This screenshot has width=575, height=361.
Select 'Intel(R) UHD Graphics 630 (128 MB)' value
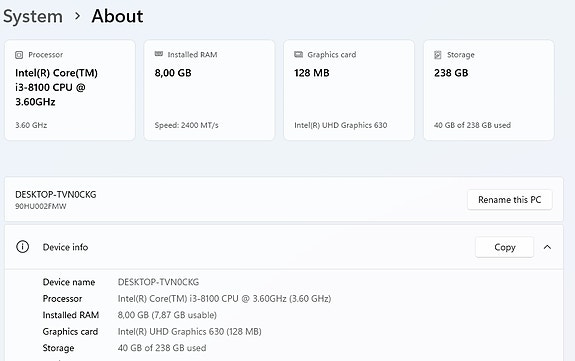(190, 332)
